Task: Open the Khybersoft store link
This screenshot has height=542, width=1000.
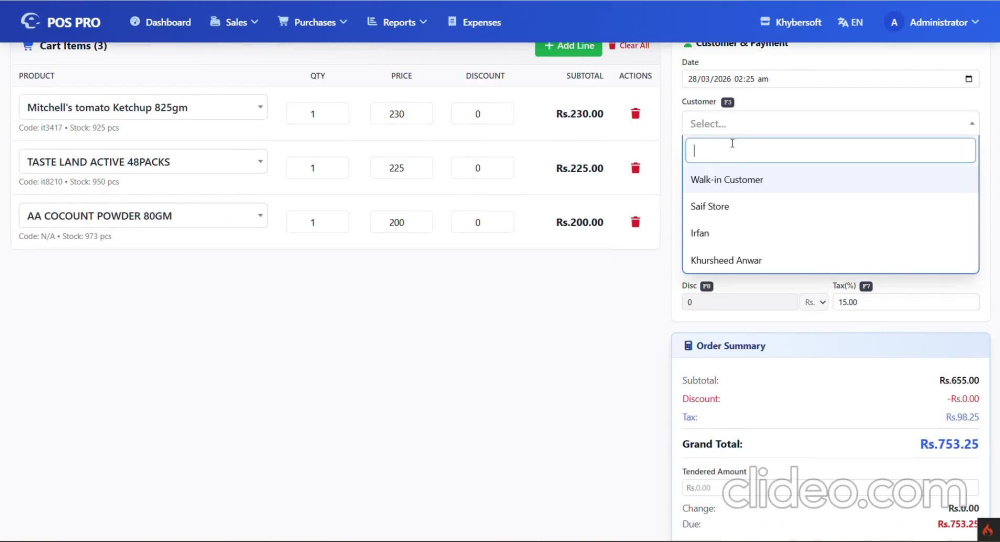Action: pyautogui.click(x=791, y=22)
